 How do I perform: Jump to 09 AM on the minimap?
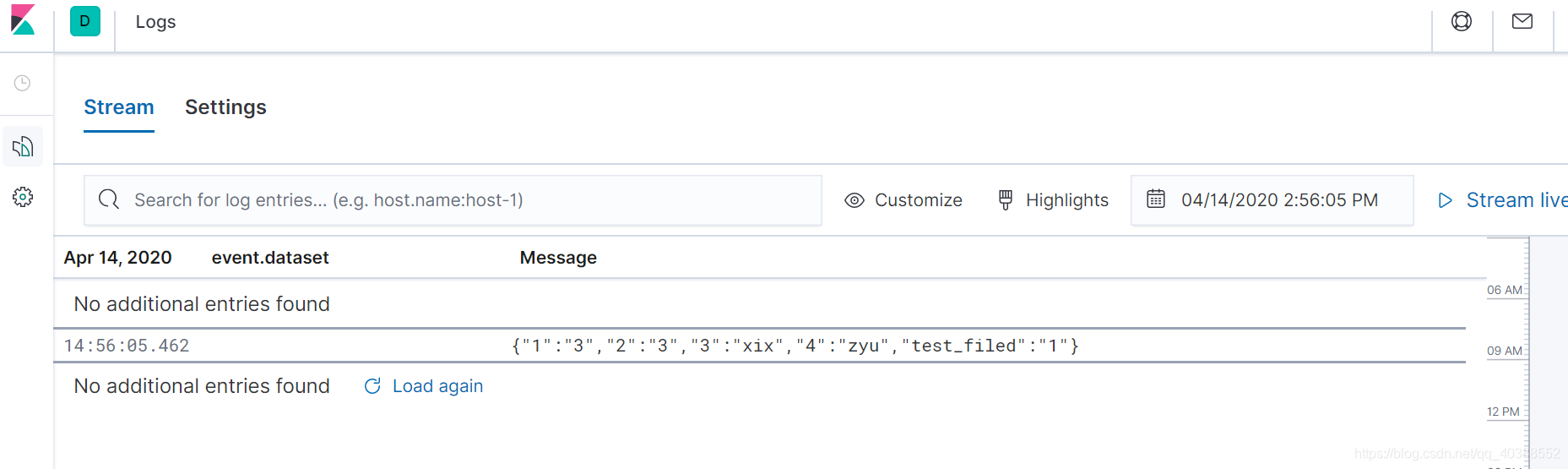pyautogui.click(x=1505, y=351)
